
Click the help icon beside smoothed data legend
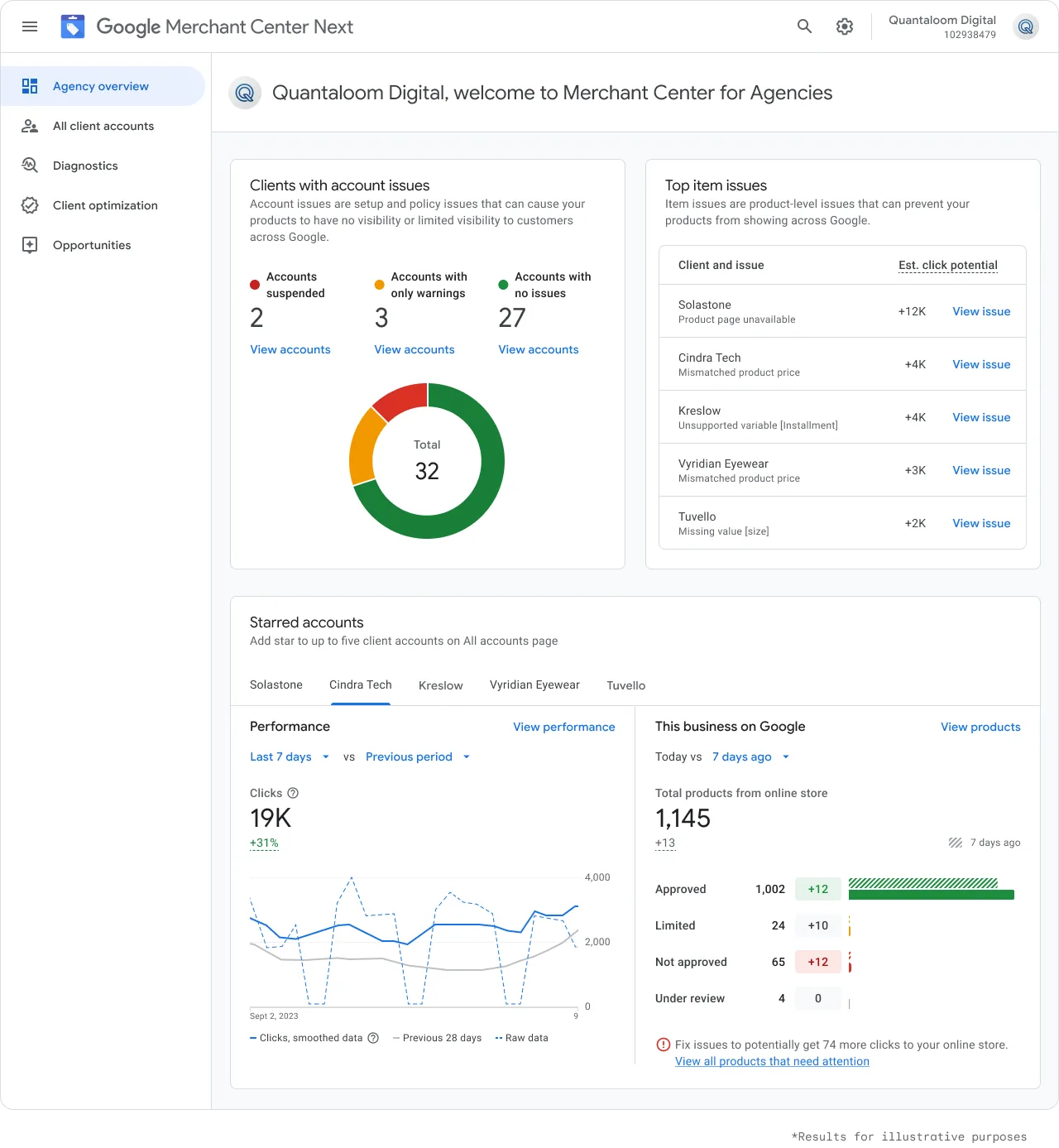point(373,1038)
